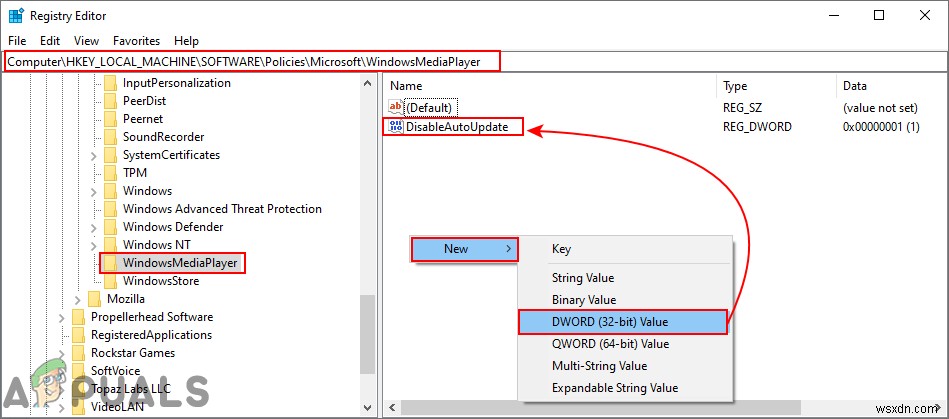
Task: Click the REG_SZ type cell
Action: (743, 108)
